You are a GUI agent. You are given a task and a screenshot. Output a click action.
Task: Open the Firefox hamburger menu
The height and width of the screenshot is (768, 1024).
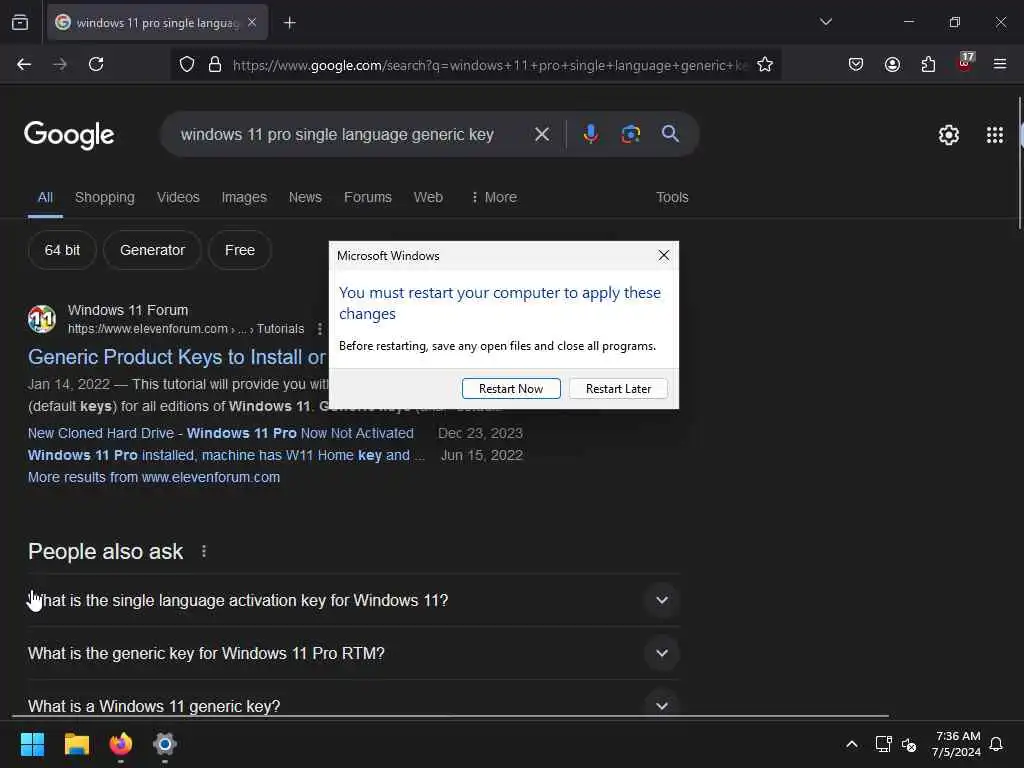[x=1000, y=64]
